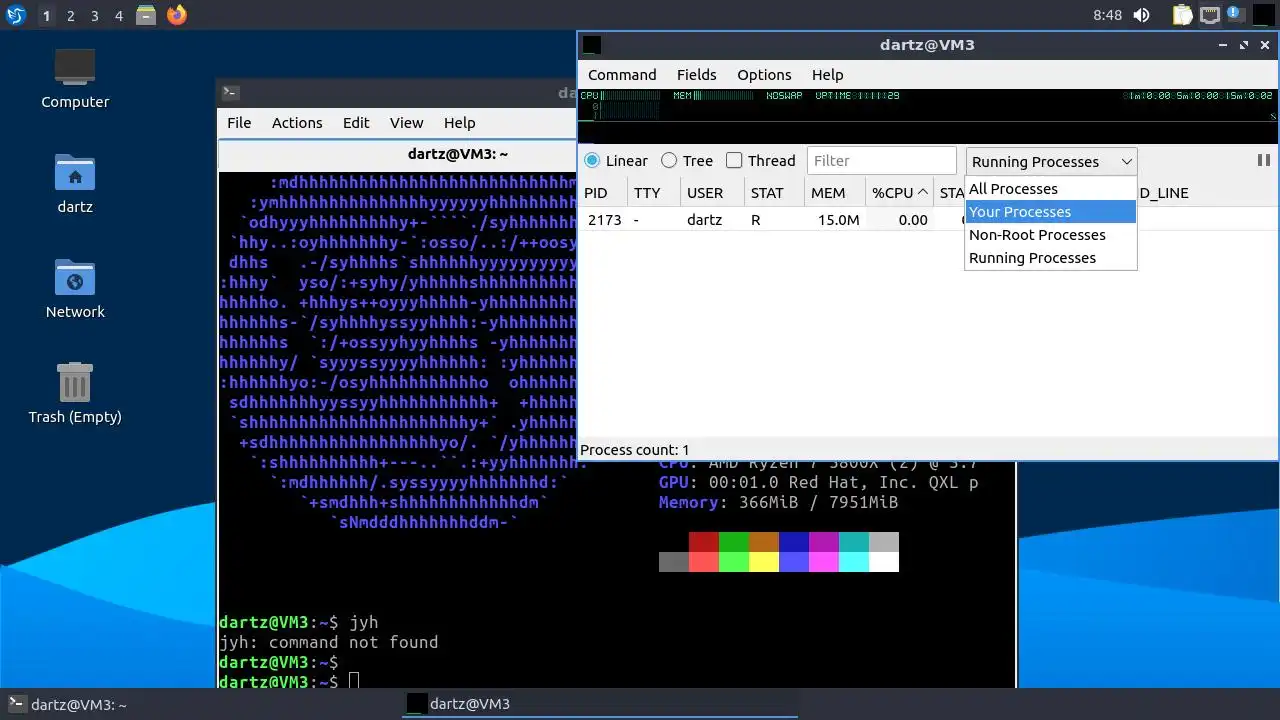Focus the Filter input field
Screen dimensions: 1280x720
click(x=882, y=160)
